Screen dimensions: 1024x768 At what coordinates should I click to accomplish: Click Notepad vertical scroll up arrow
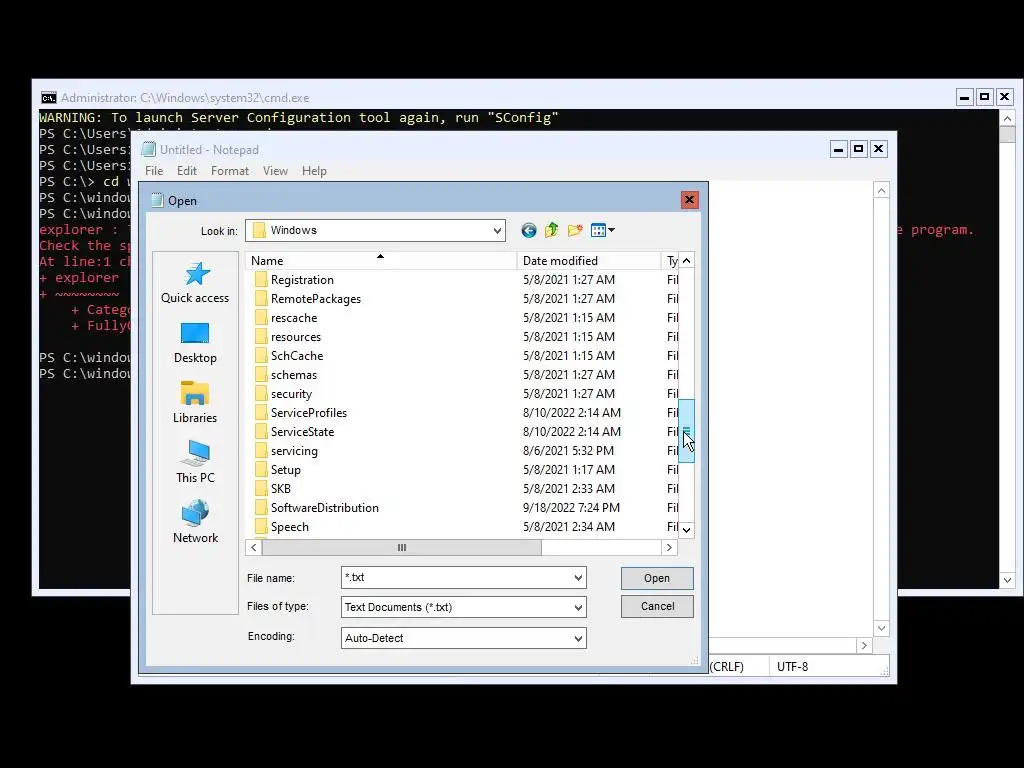click(x=882, y=190)
